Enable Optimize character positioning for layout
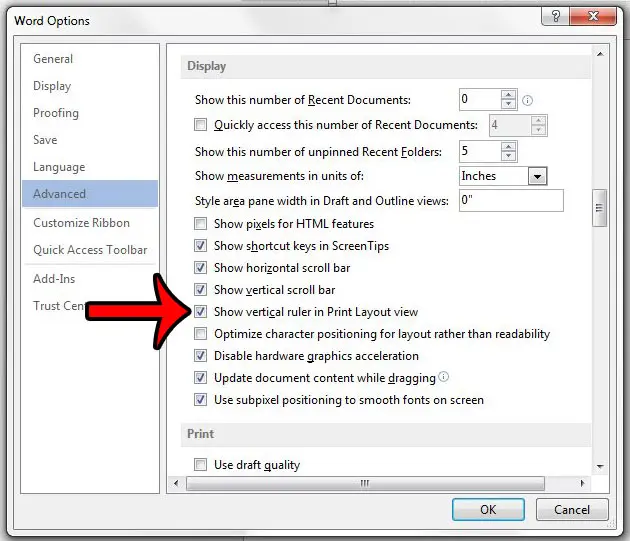The width and height of the screenshot is (630, 541). (x=200, y=334)
